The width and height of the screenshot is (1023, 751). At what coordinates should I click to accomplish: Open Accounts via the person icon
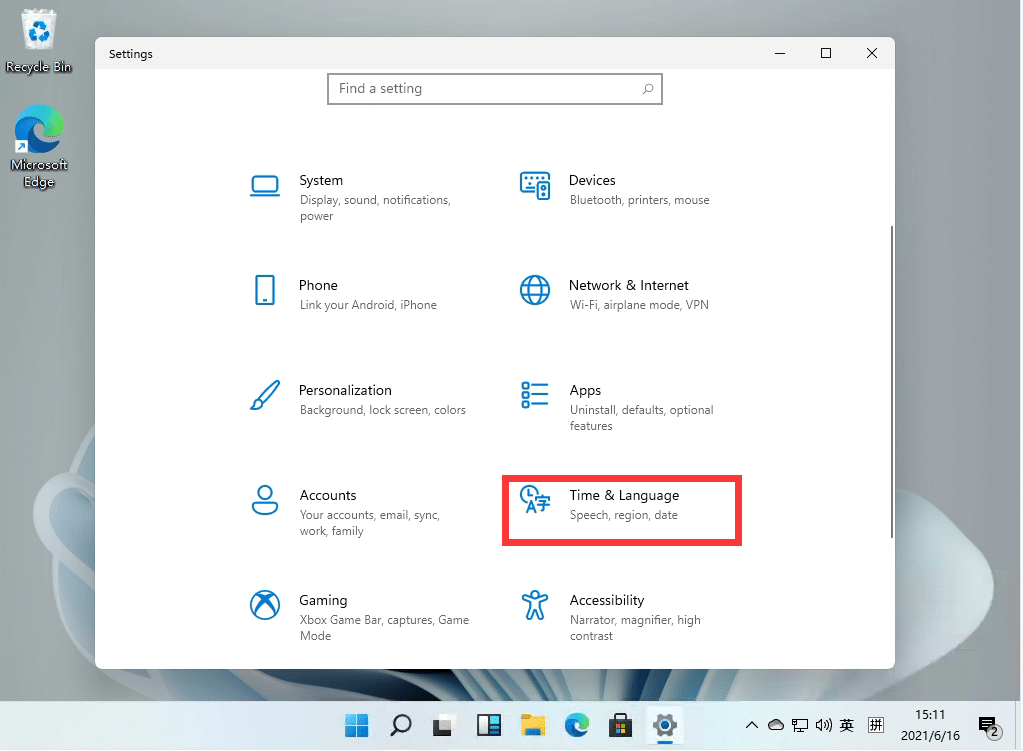click(264, 501)
